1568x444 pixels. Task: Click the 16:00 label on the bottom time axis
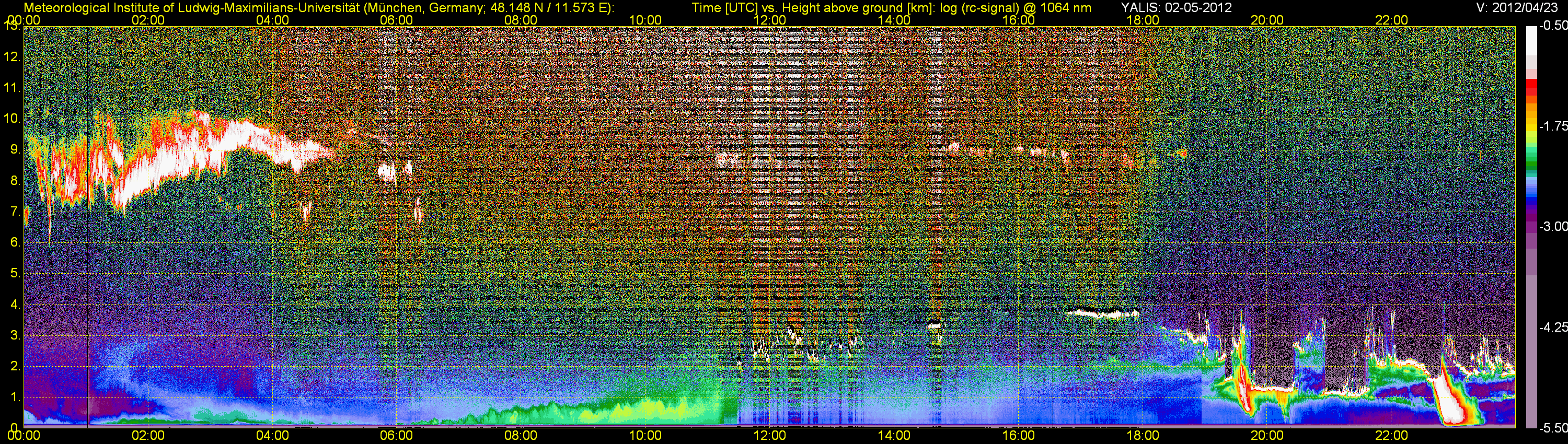click(x=1018, y=436)
